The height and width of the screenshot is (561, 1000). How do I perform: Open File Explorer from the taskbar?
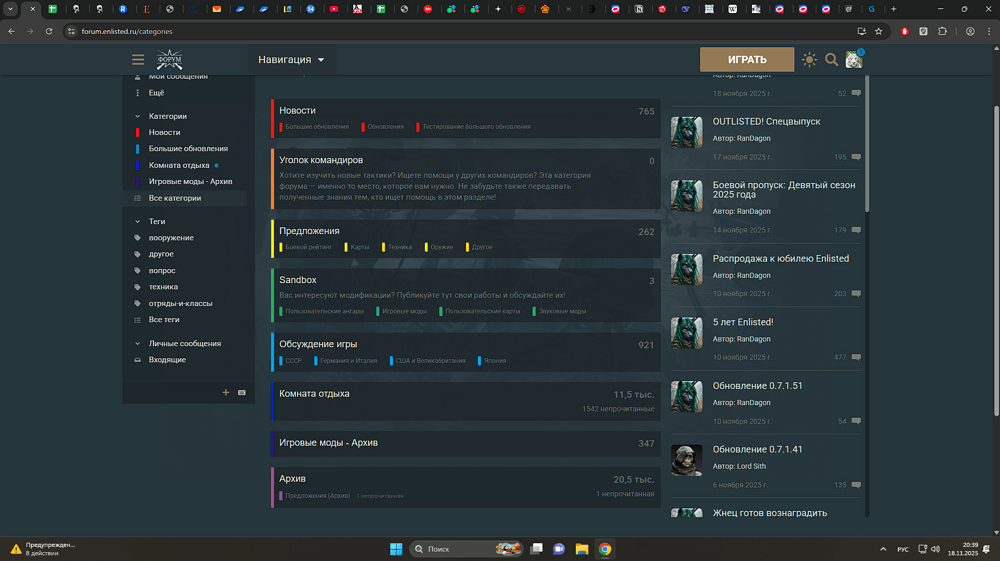click(x=581, y=549)
